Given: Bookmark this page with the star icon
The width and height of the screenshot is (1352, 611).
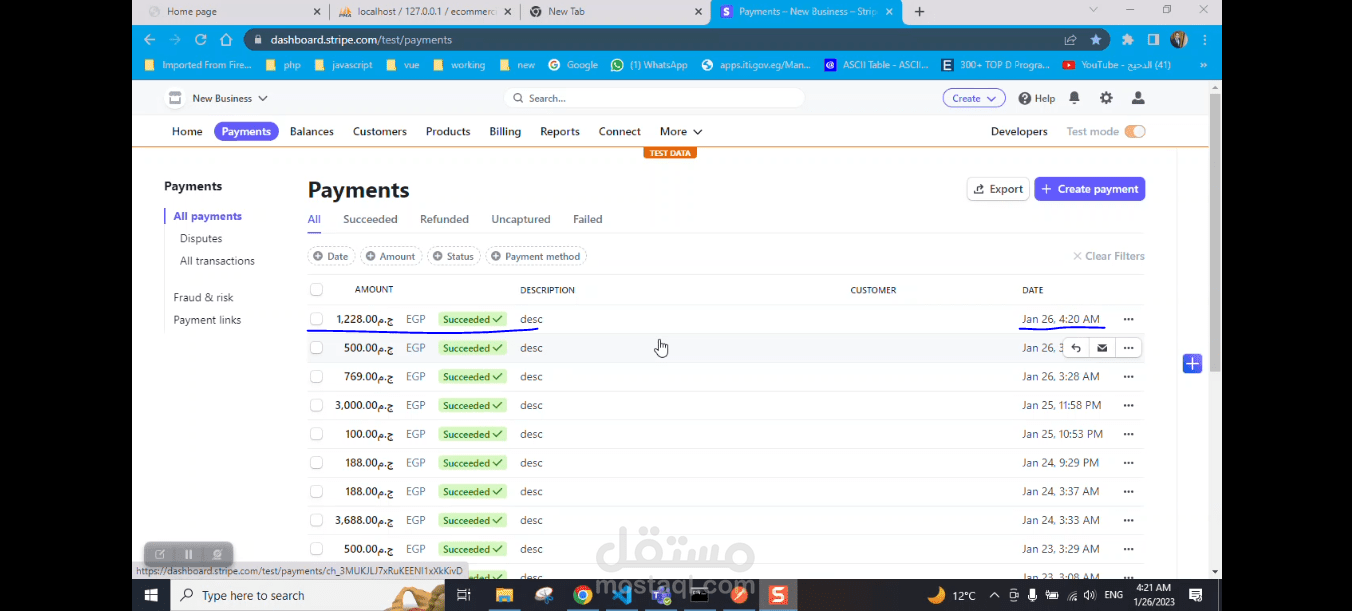Looking at the screenshot, I should pos(1096,40).
